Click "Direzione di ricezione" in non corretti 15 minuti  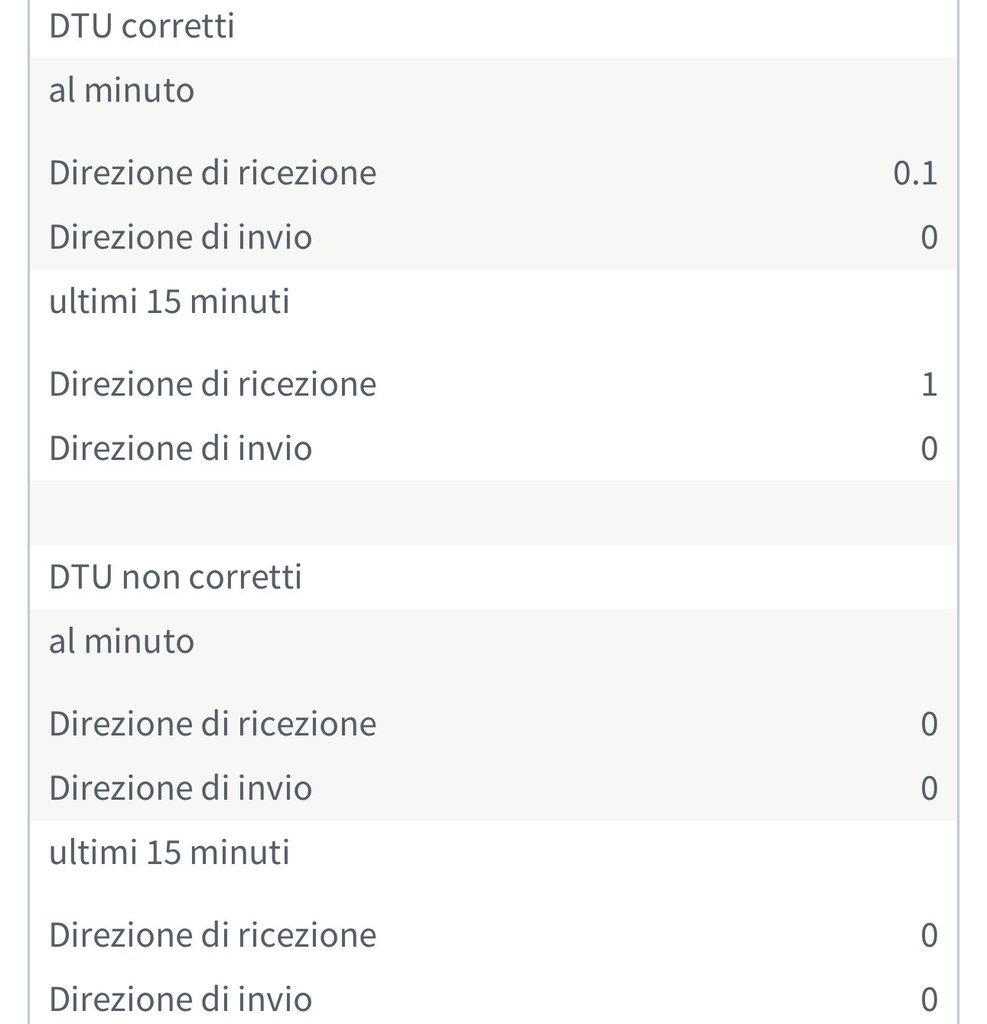click(x=213, y=935)
